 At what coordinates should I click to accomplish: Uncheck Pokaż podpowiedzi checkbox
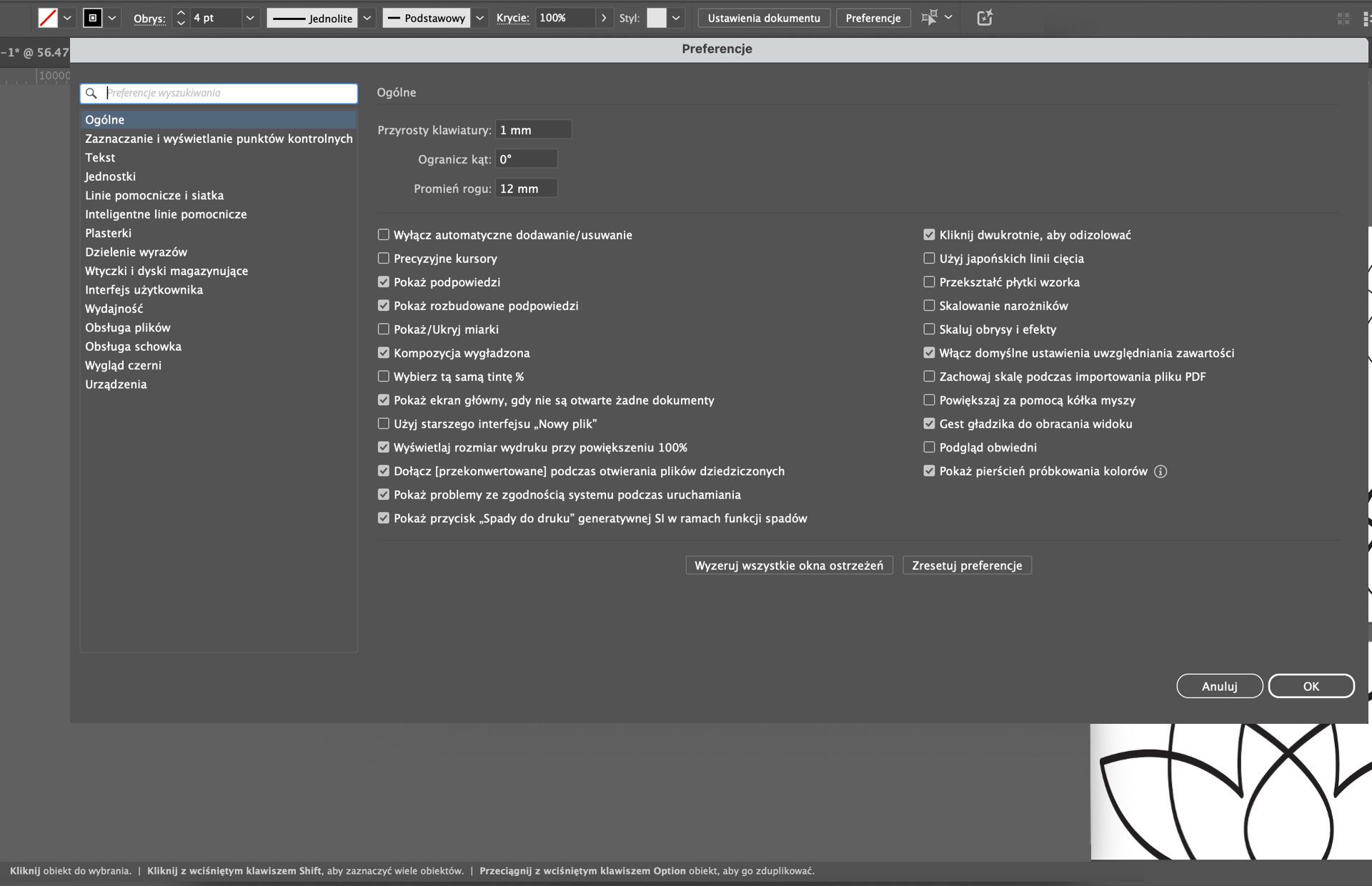(x=384, y=282)
